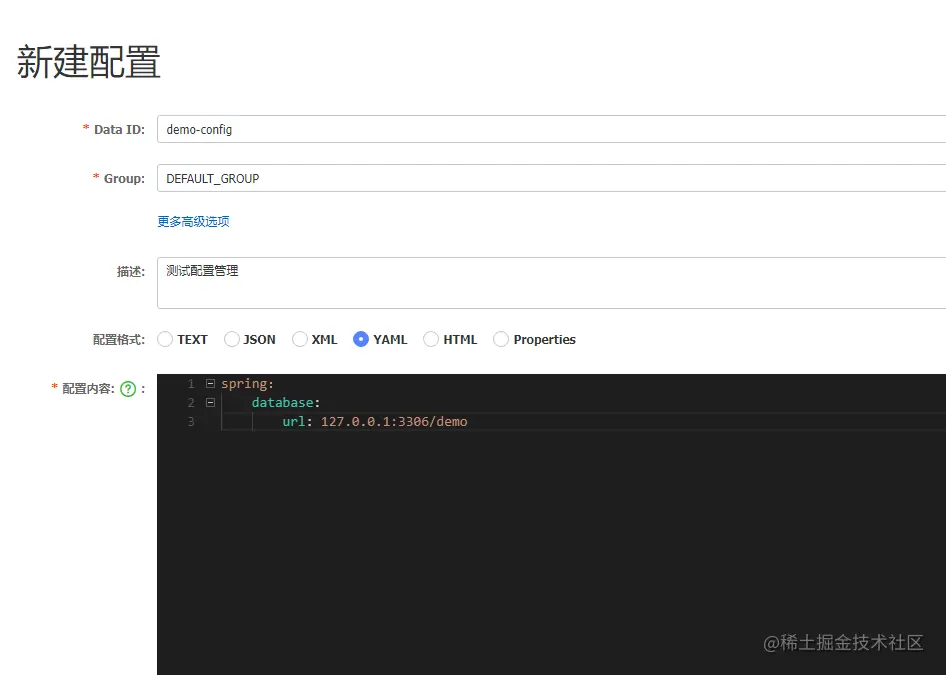Collapse the spring: fold marker on line 1

tap(210, 384)
